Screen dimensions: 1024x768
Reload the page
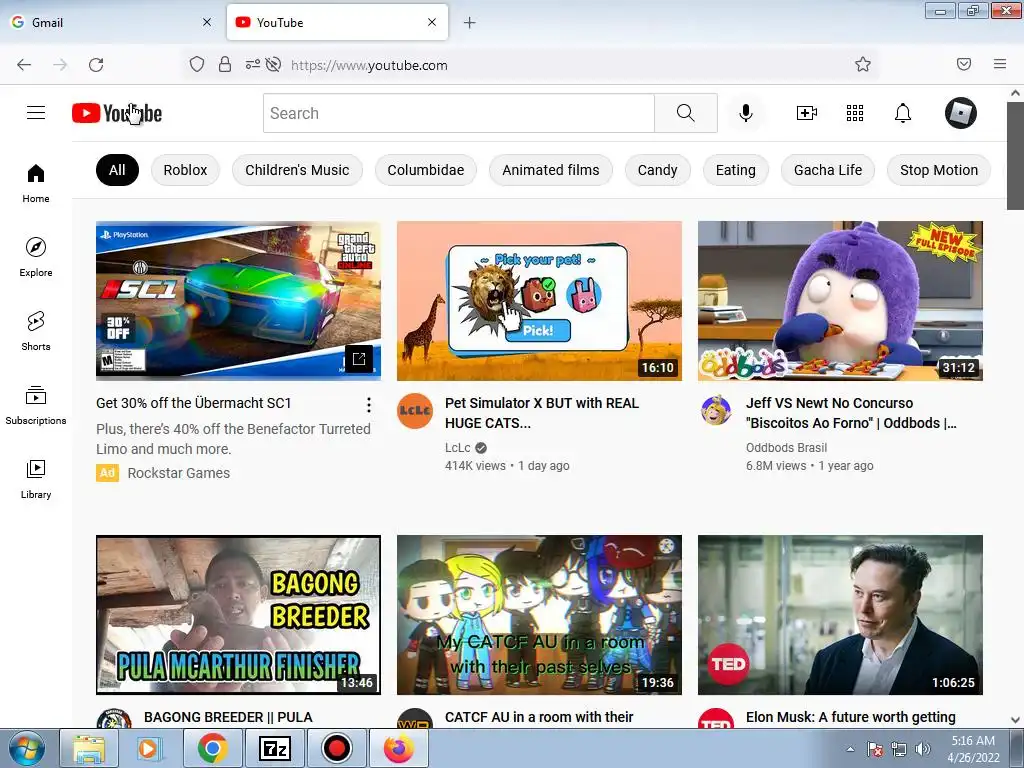[x=96, y=65]
